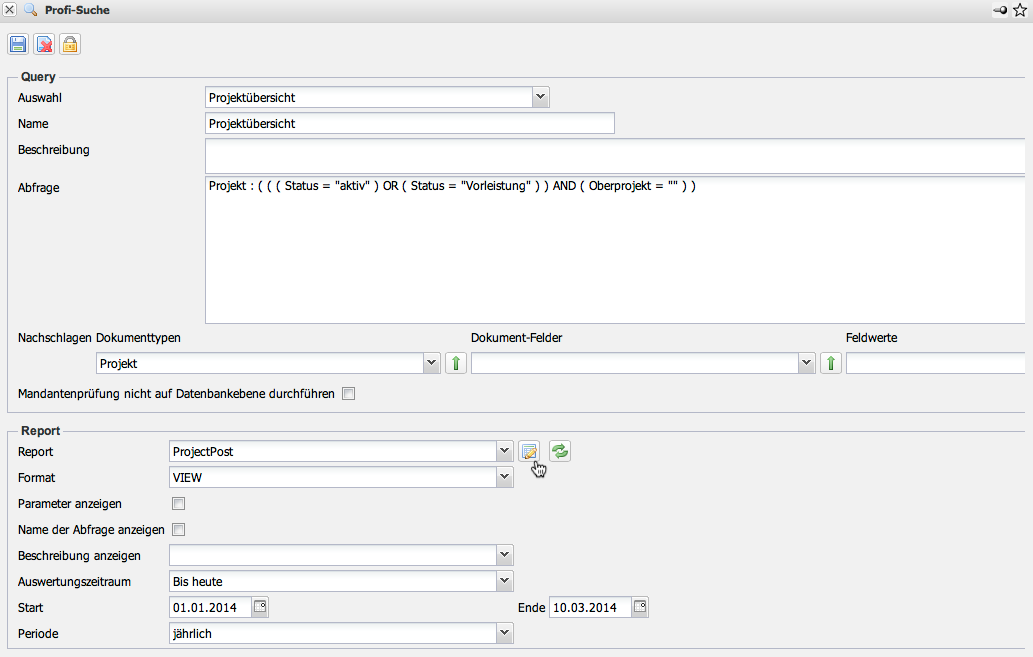1033x657 pixels.
Task: Refresh the report list with green arrows icon
Action: pyautogui.click(x=560, y=452)
